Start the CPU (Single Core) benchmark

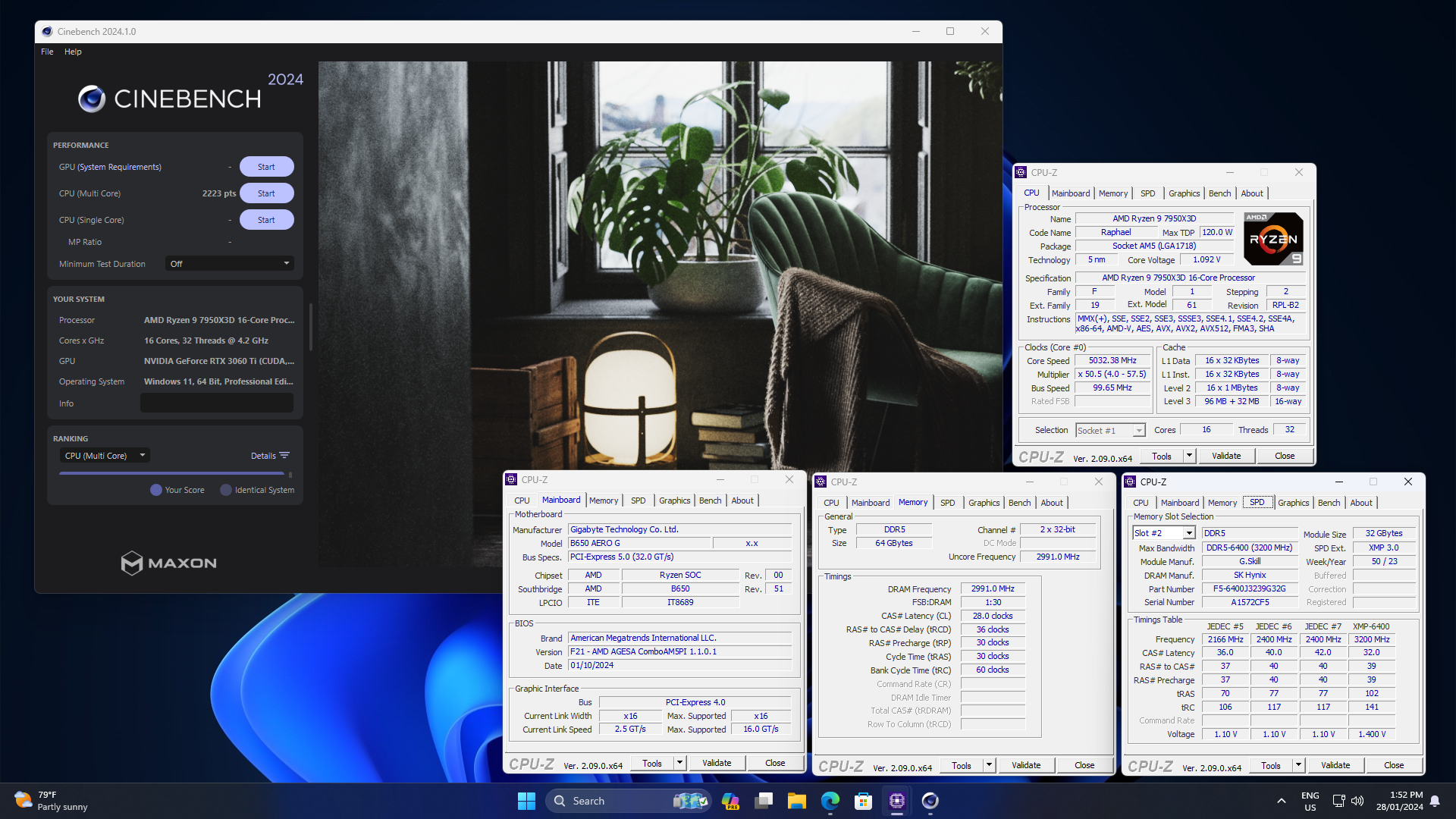(x=266, y=220)
